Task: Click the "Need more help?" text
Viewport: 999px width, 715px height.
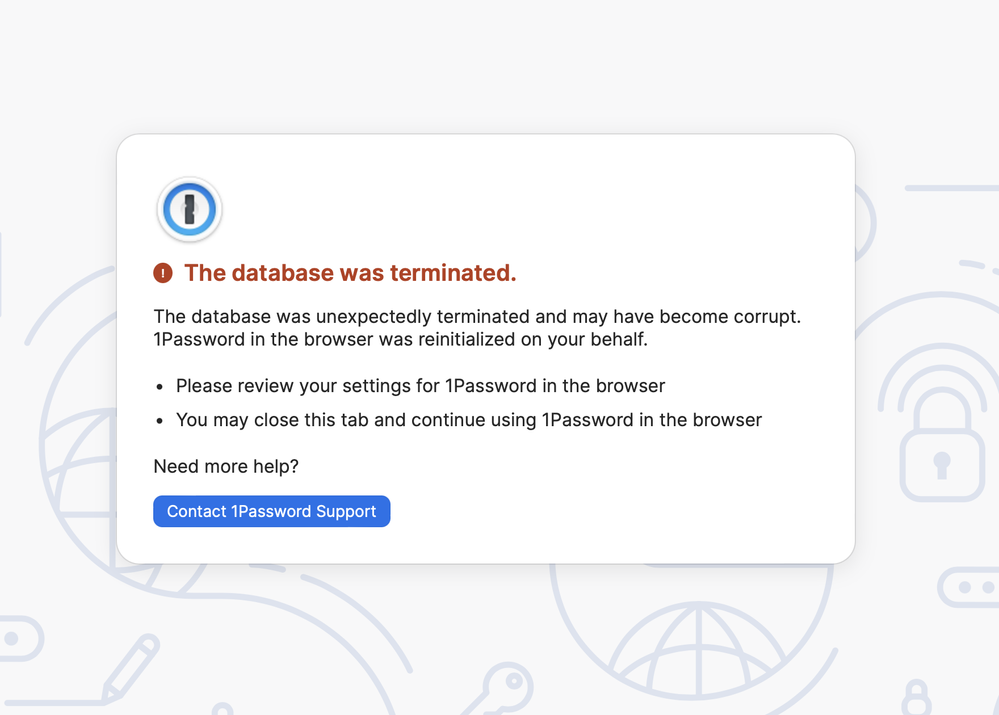Action: [226, 467]
